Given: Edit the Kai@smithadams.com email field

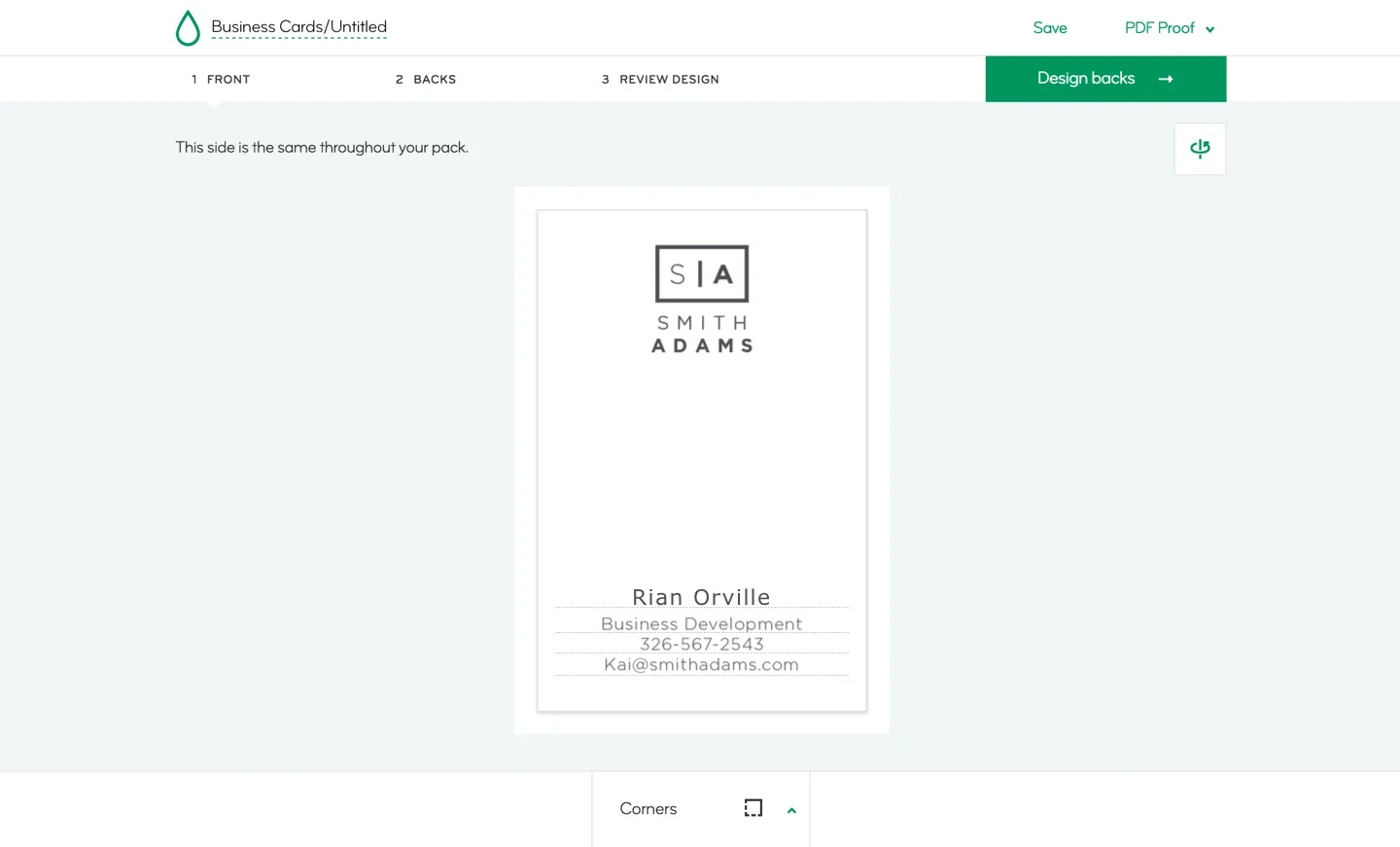Looking at the screenshot, I should 702,665.
